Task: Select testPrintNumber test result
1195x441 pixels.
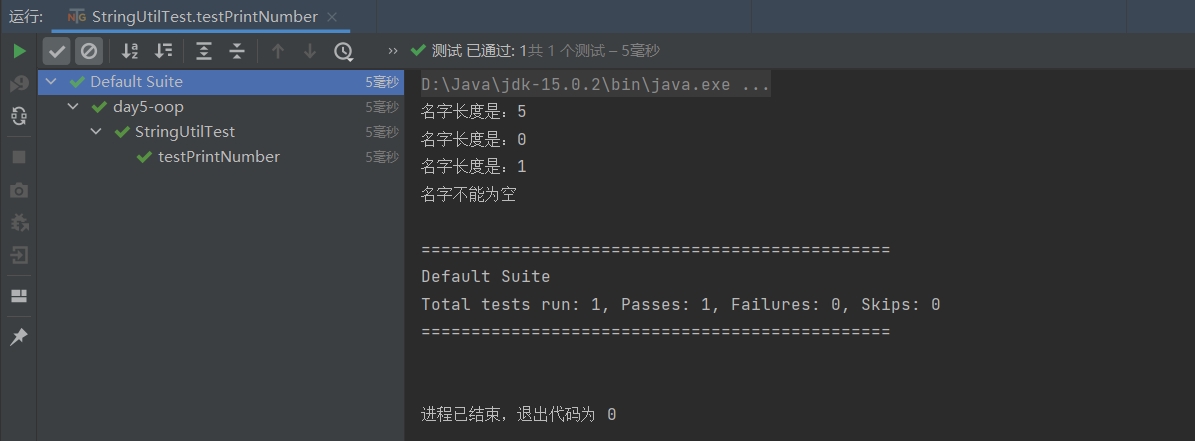Action: pyautogui.click(x=218, y=157)
